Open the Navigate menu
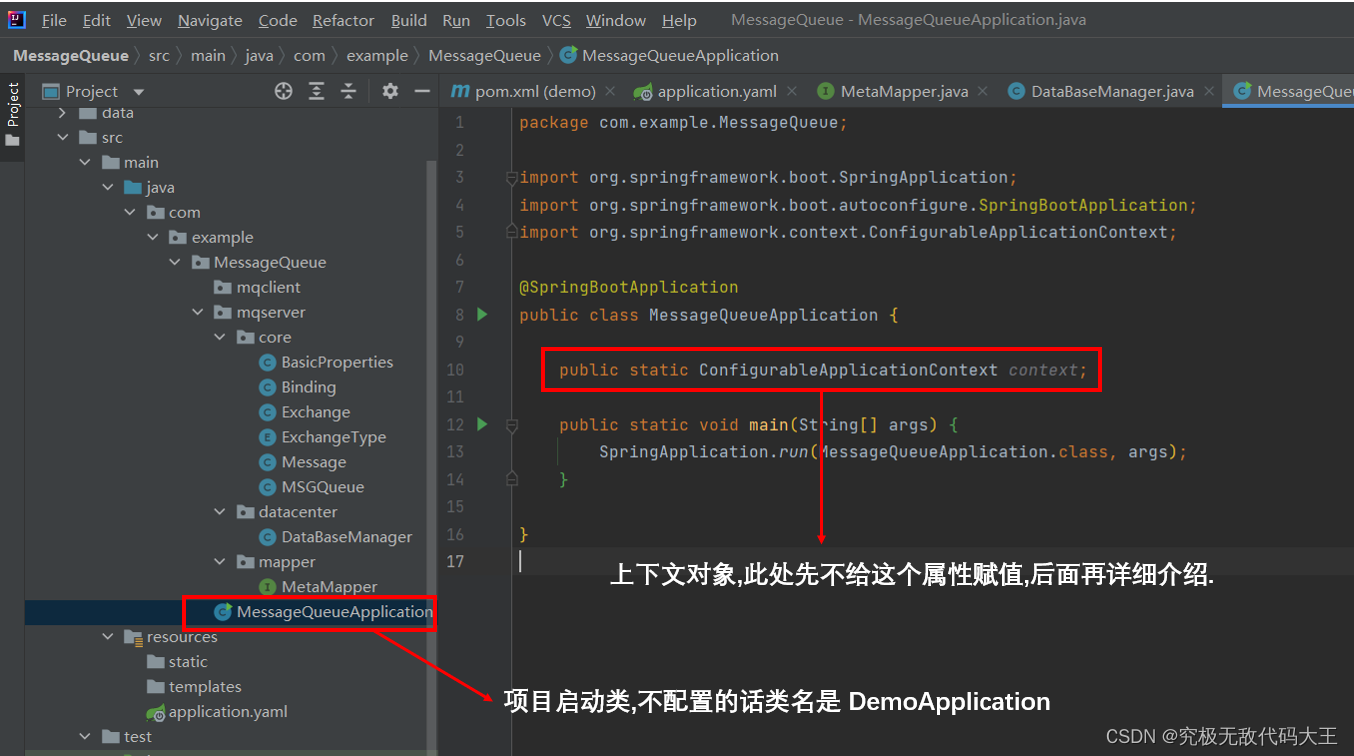The width and height of the screenshot is (1354, 756). (x=210, y=20)
